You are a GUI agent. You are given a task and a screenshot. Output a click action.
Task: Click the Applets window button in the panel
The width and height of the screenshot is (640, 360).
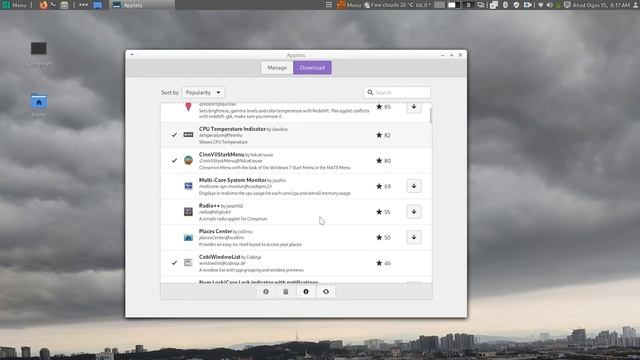(143, 5)
